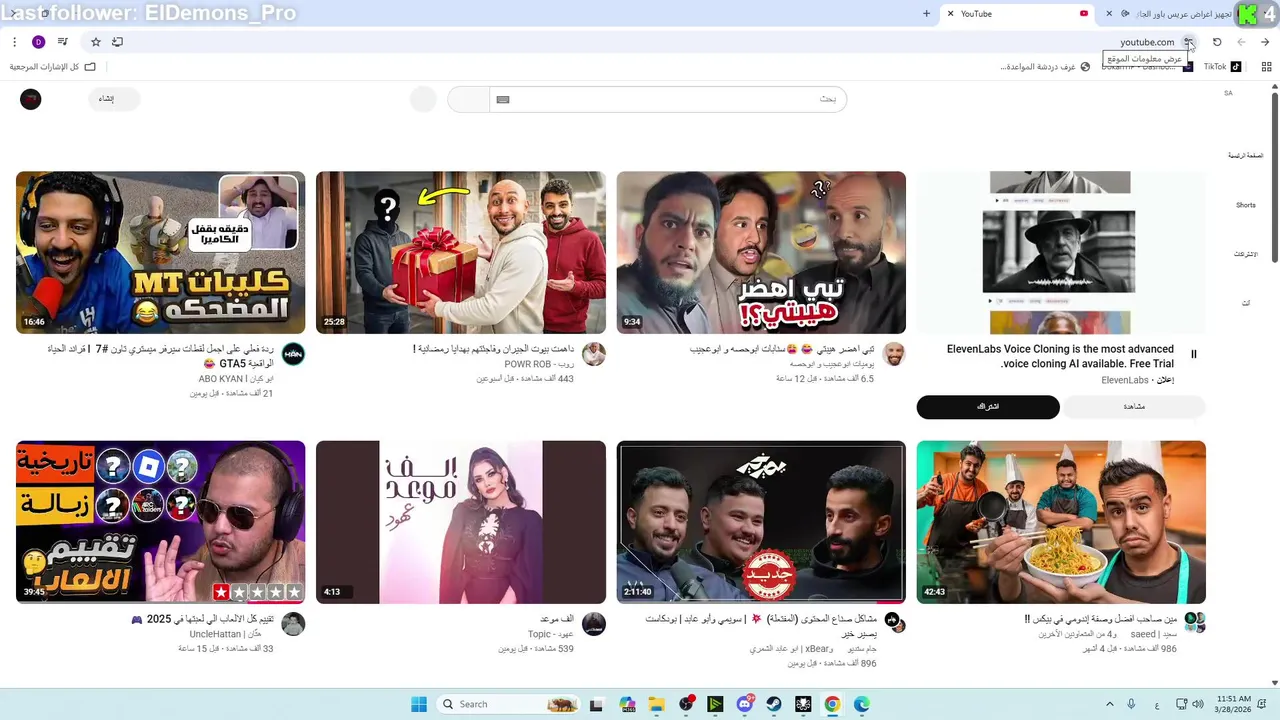Open taskbar volume control
This screenshot has width=1280, height=720.
pyautogui.click(x=1198, y=704)
